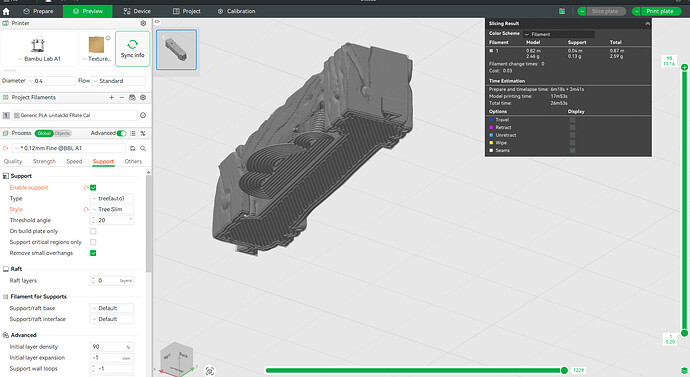Check On build plate only
The width and height of the screenshot is (690, 377).
(x=93, y=231)
